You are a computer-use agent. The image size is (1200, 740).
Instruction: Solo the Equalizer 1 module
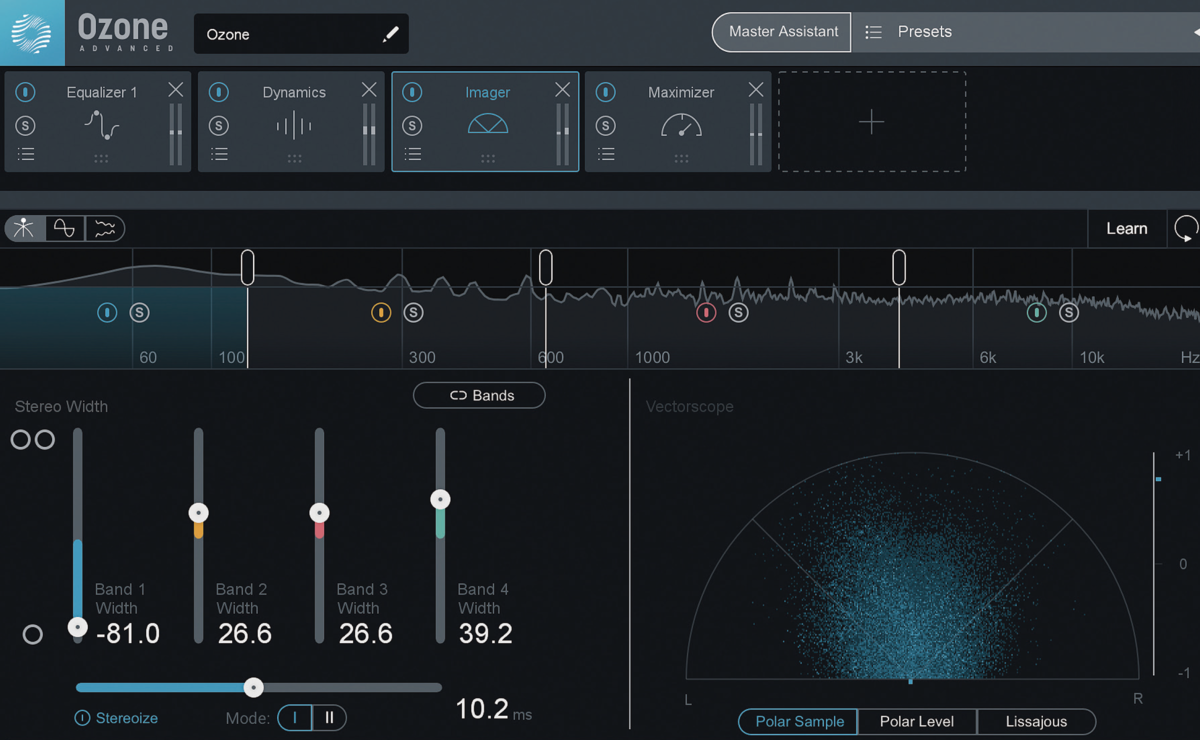[26, 125]
